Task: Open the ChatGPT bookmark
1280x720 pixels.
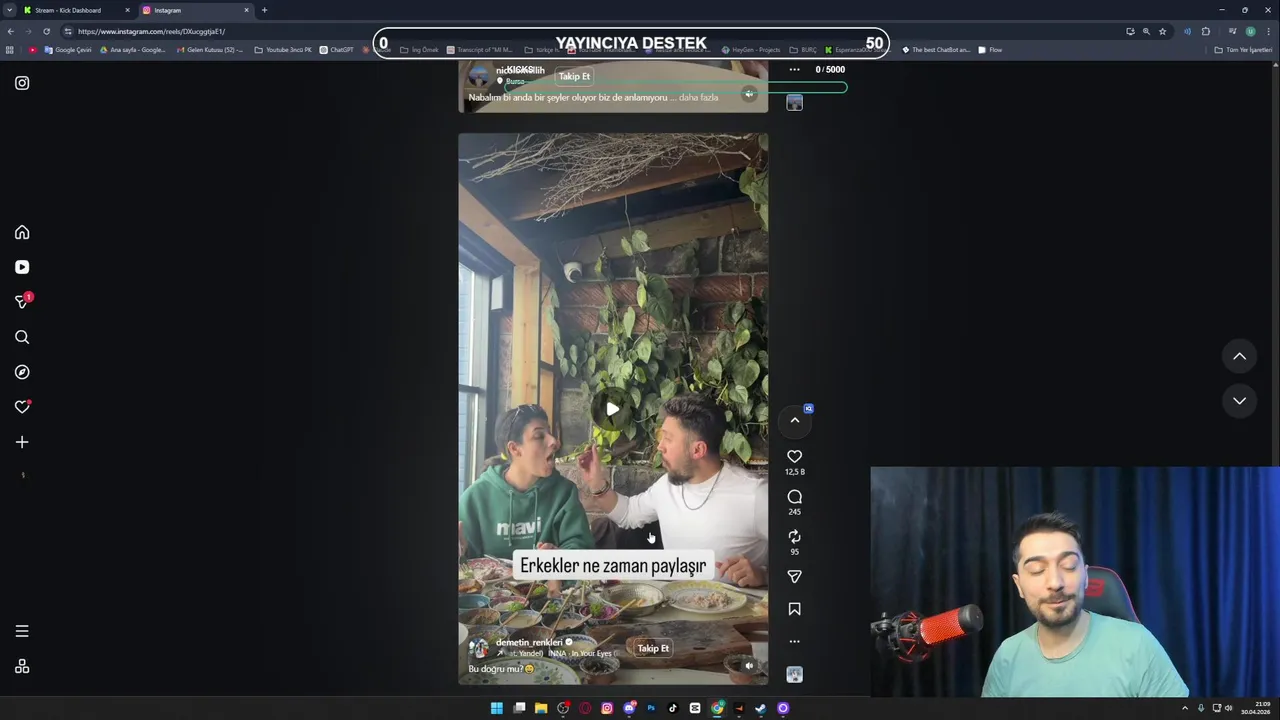Action: 337,50
